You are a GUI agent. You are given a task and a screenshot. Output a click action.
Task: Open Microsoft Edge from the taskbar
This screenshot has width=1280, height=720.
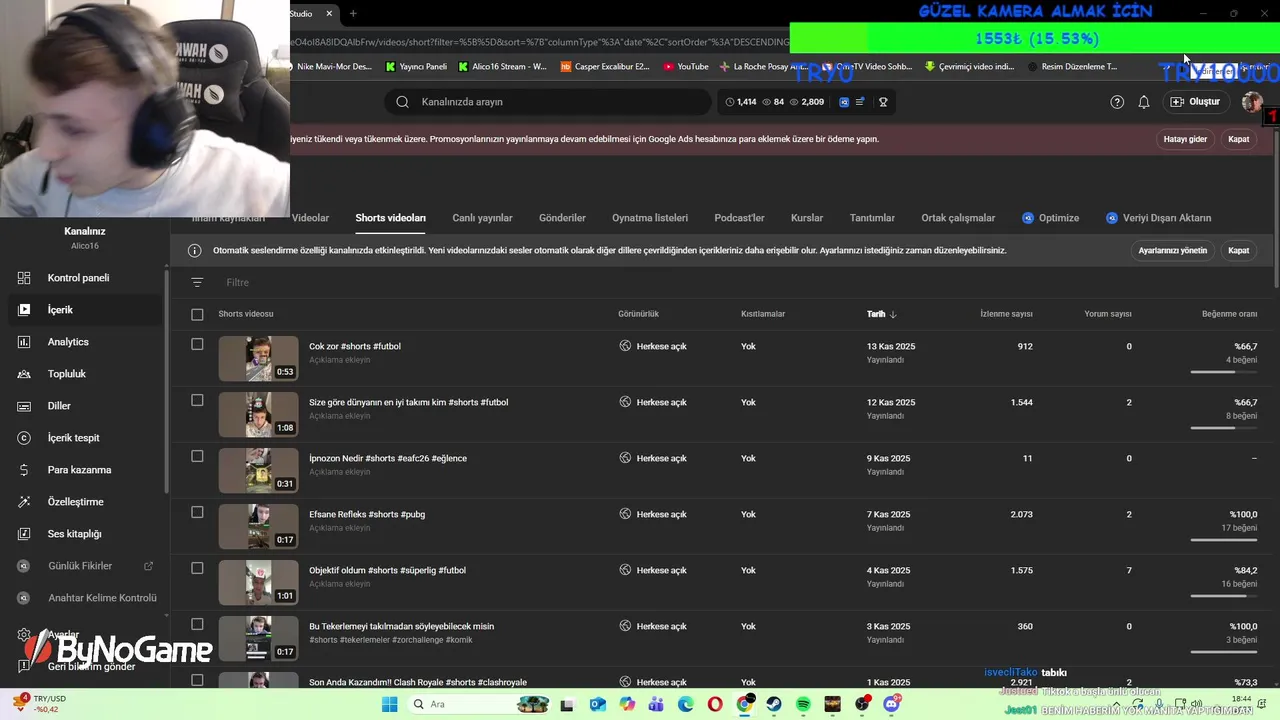(x=686, y=704)
